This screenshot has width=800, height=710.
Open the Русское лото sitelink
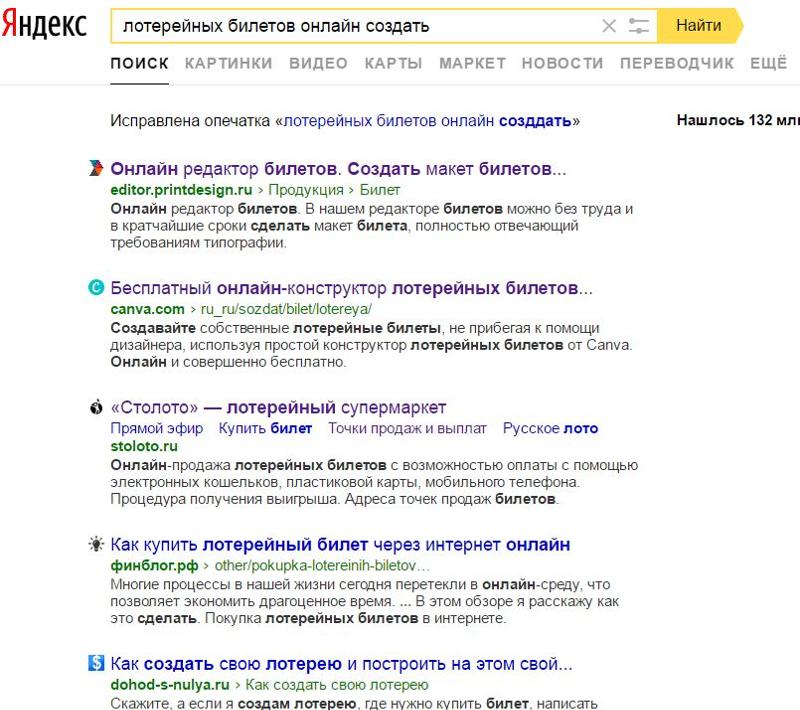pos(551,428)
